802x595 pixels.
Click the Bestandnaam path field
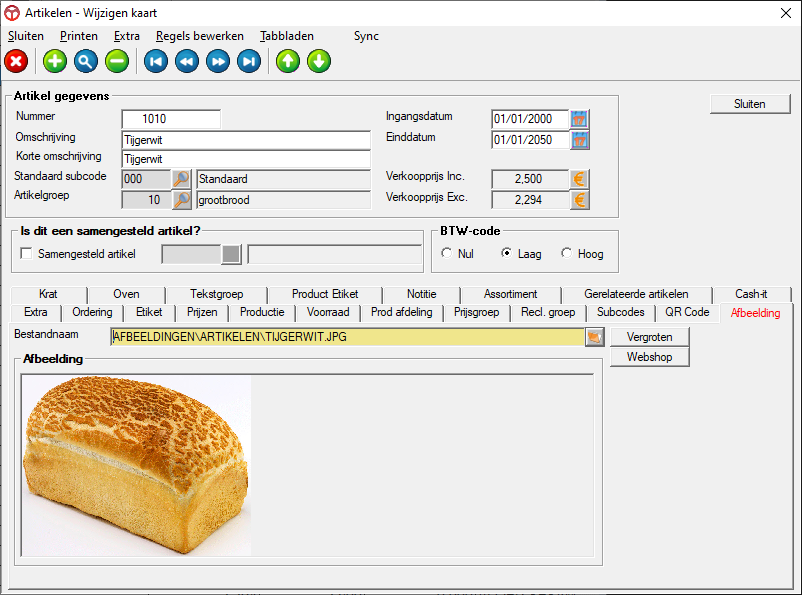click(348, 337)
